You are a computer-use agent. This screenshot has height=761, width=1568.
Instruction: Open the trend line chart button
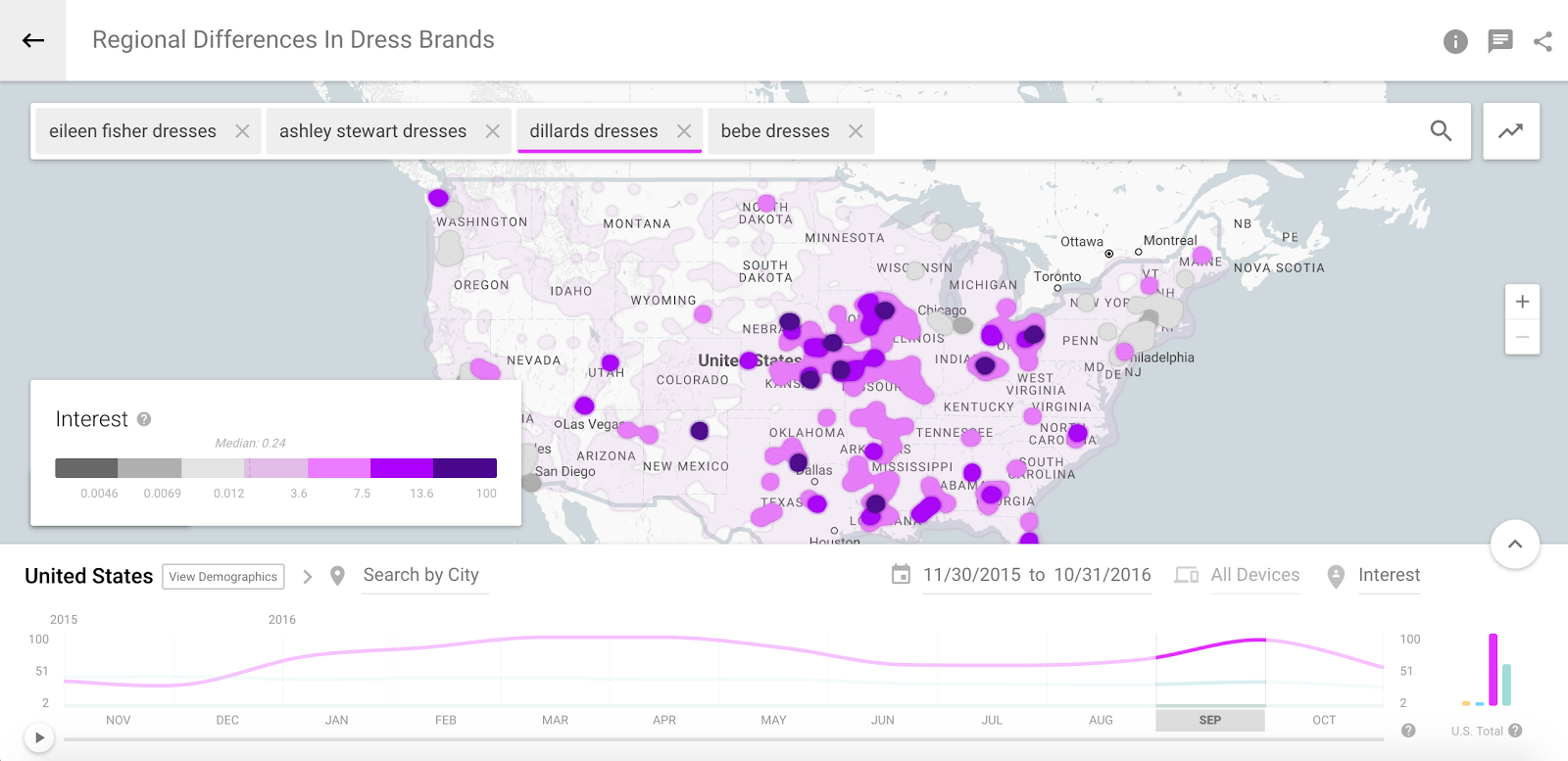click(1510, 130)
